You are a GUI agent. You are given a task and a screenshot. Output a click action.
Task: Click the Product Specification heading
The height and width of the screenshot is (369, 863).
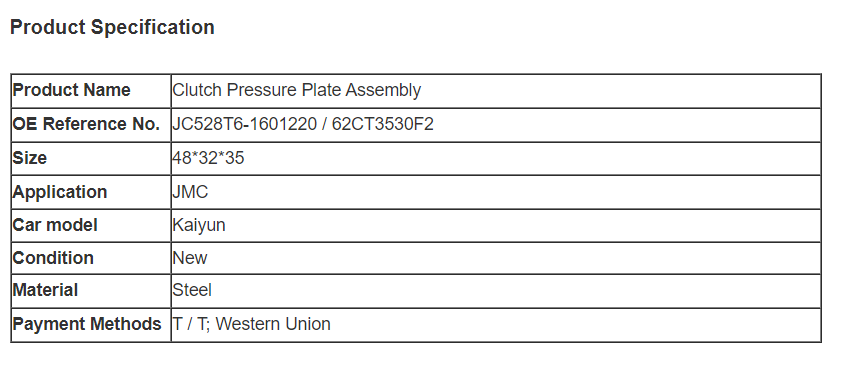coord(112,27)
